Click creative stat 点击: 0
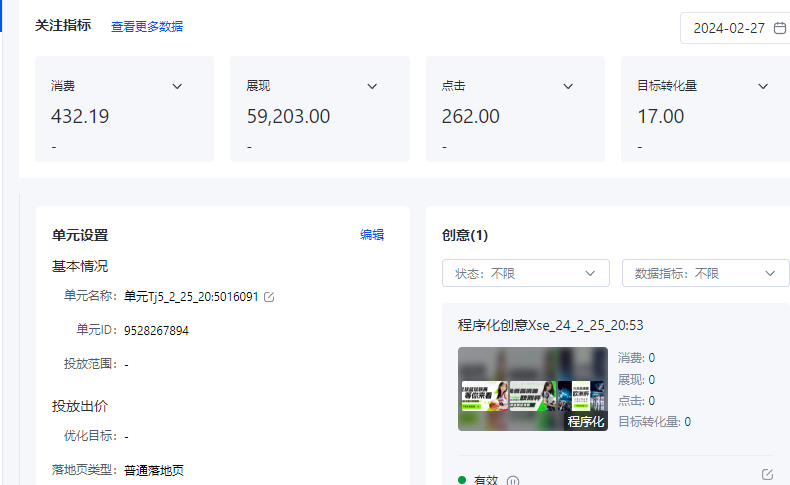The width and height of the screenshot is (790, 485). click(636, 400)
